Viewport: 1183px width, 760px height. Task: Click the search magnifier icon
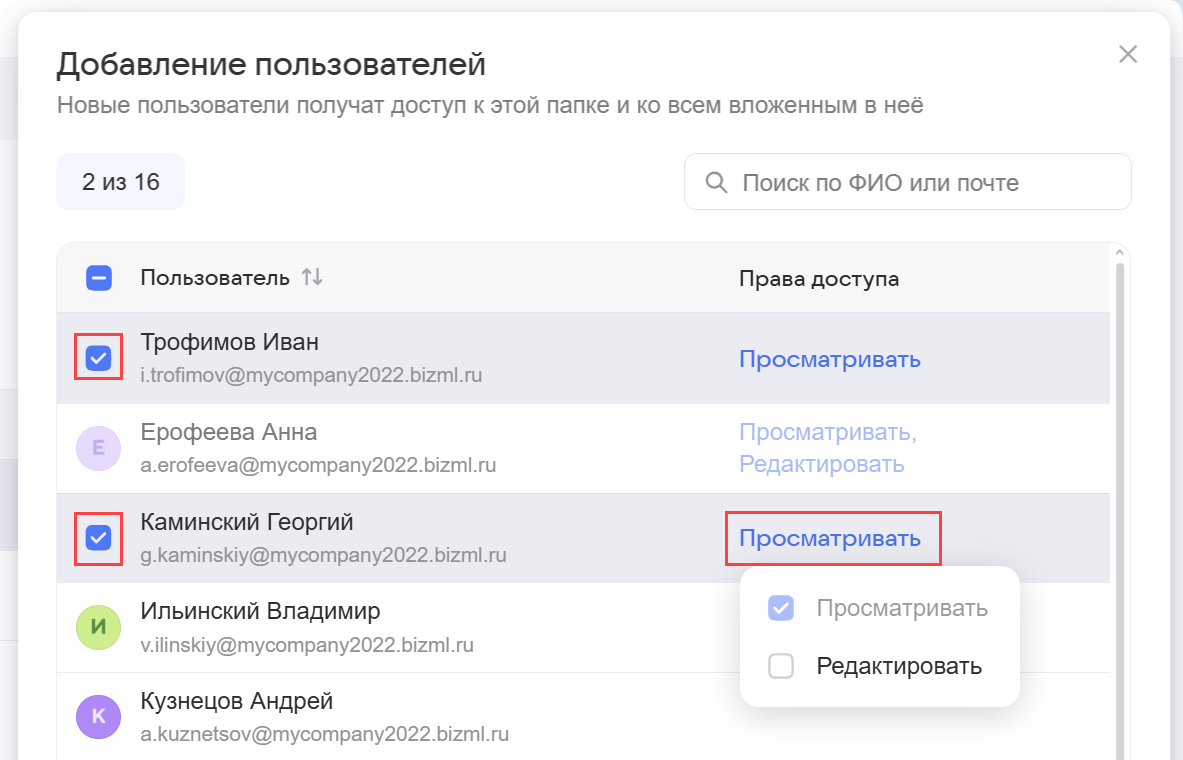point(716,183)
